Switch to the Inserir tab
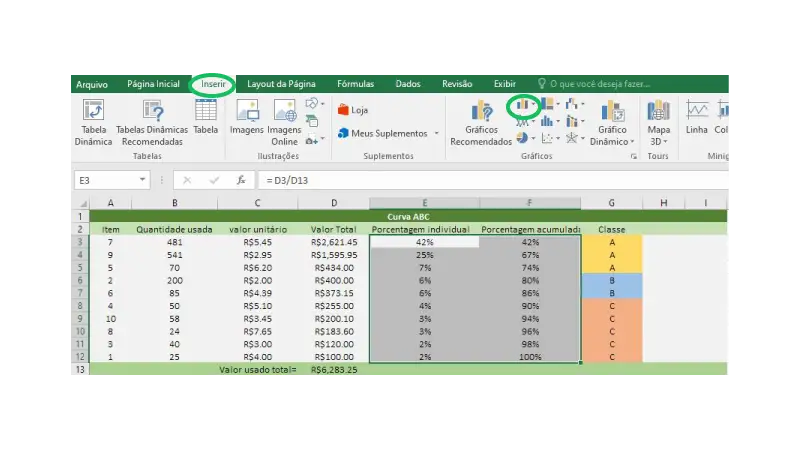This screenshot has width=800, height=450. click(213, 84)
